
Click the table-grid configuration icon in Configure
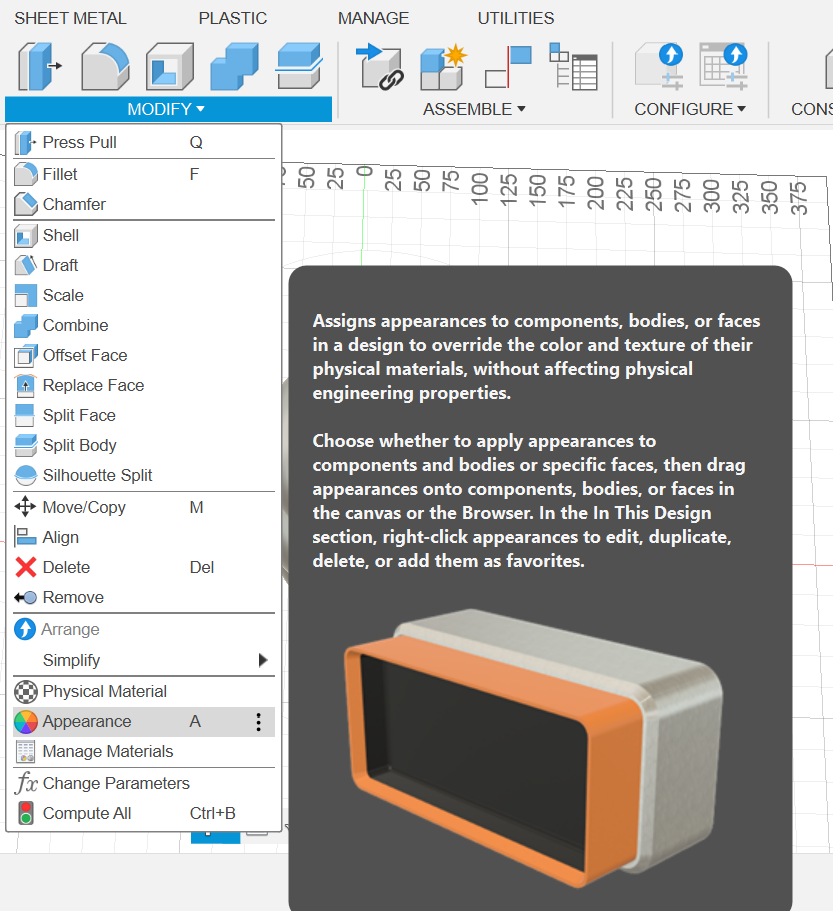coord(723,67)
